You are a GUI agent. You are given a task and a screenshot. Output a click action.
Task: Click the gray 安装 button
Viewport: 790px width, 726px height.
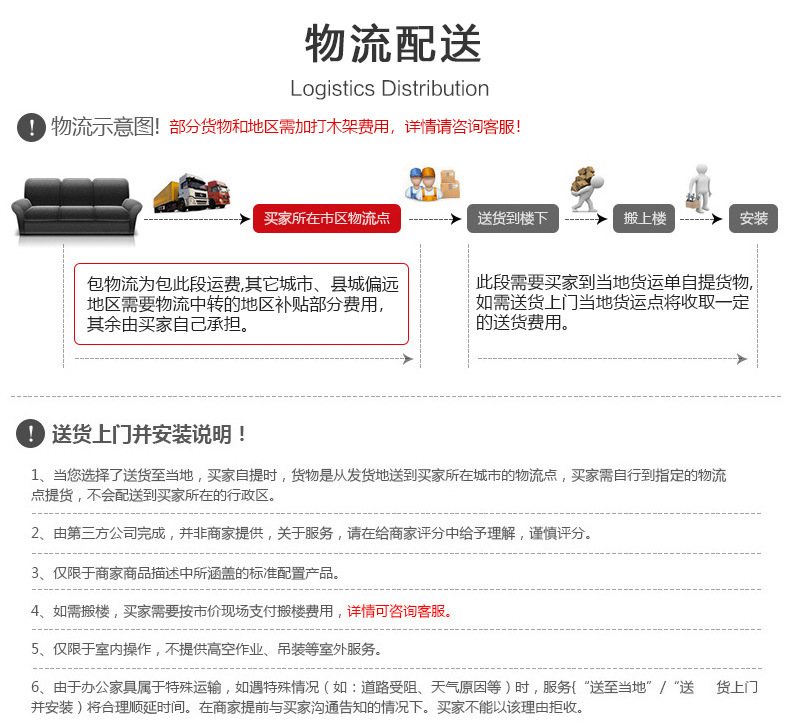click(753, 218)
